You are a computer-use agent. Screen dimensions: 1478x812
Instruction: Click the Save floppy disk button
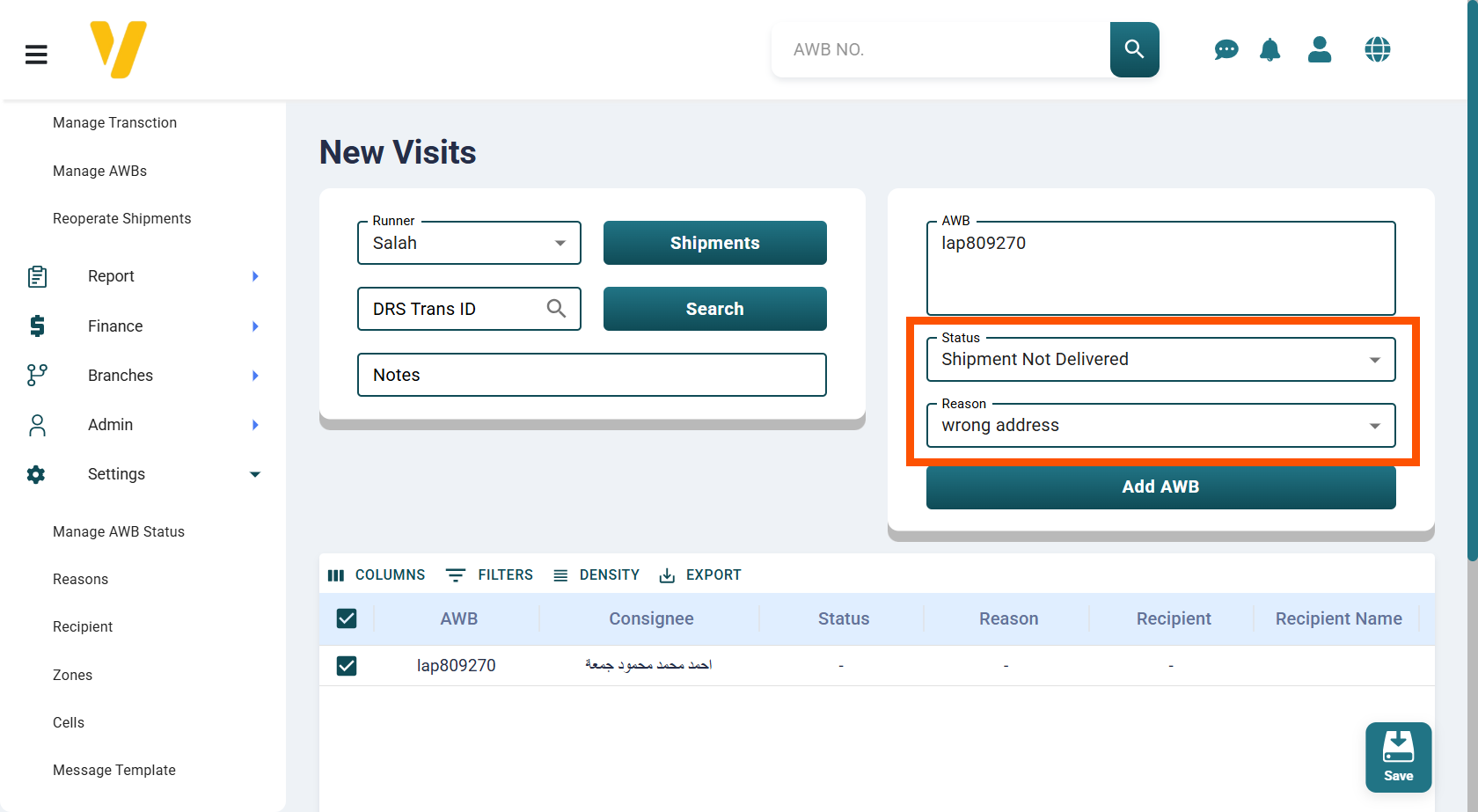click(1398, 757)
